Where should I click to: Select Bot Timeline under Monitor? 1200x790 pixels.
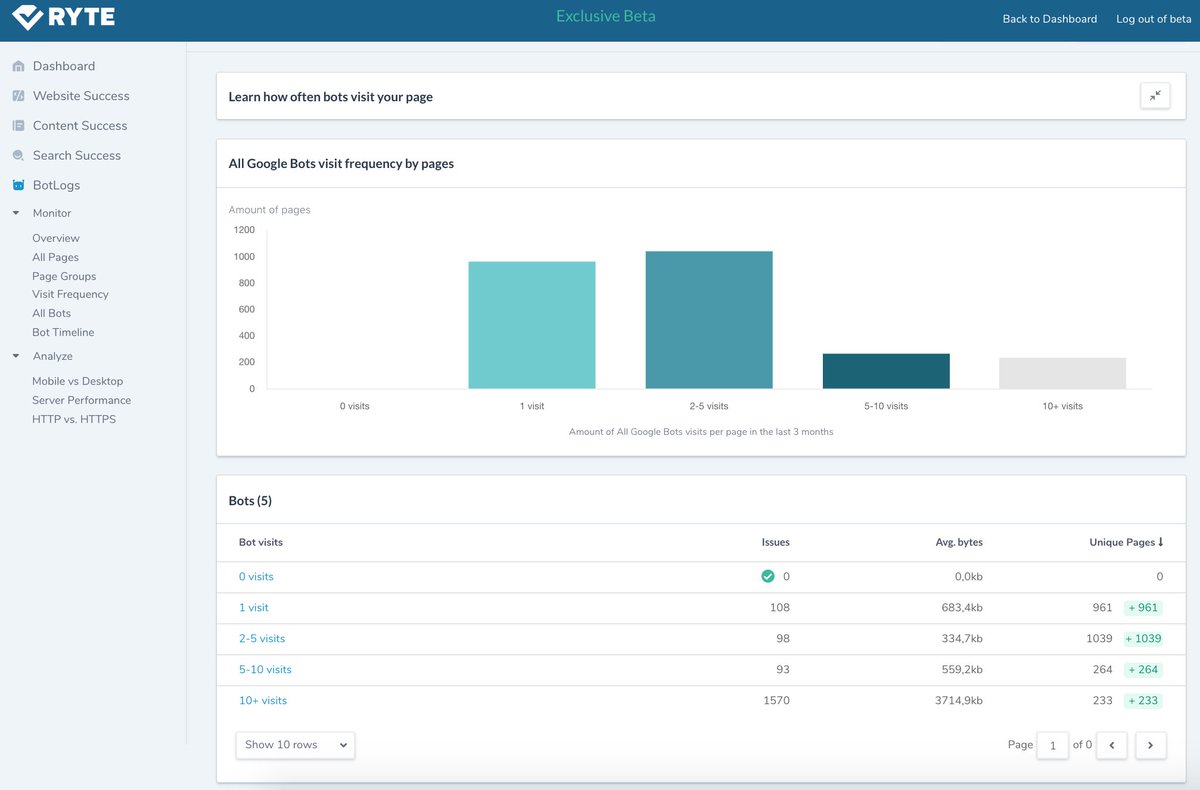pyautogui.click(x=63, y=332)
